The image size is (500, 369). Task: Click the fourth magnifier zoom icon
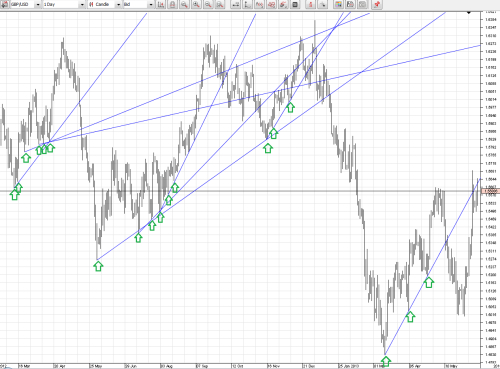click(220, 4)
